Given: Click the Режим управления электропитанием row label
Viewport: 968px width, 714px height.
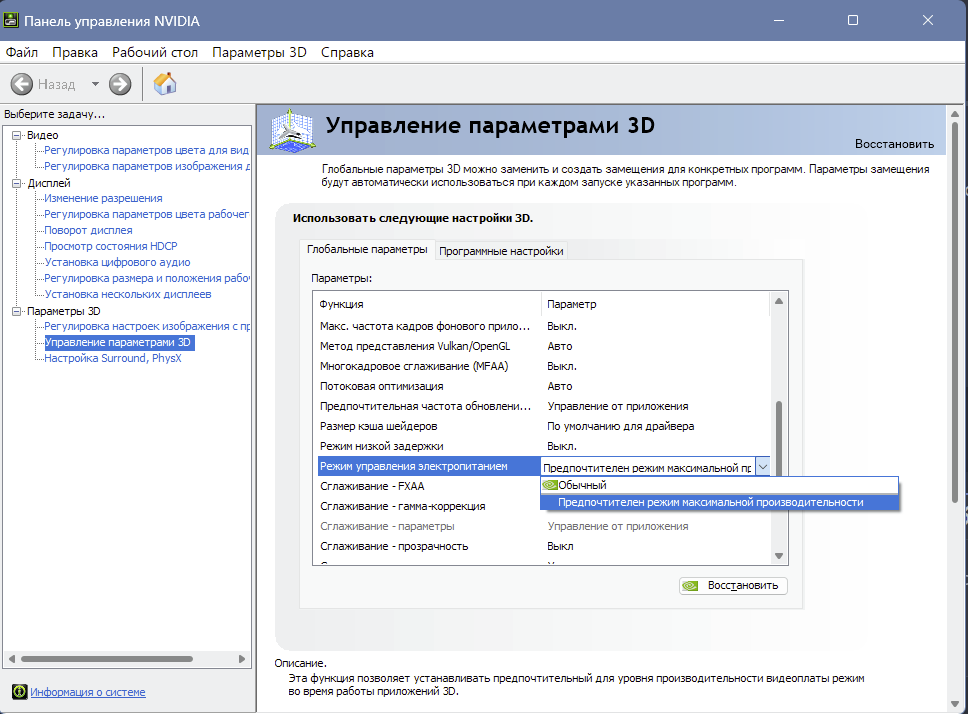Looking at the screenshot, I should click(414, 467).
